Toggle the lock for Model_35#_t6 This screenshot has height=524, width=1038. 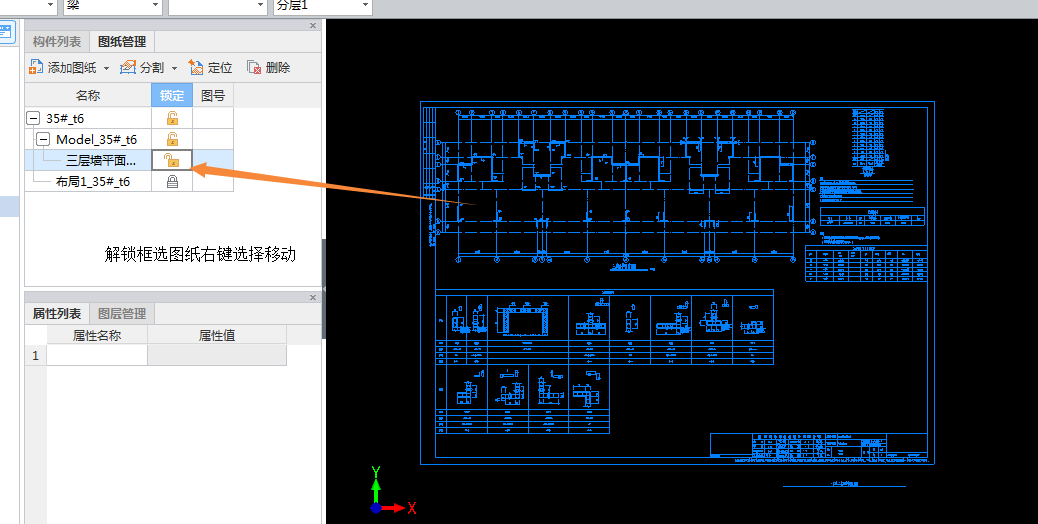pyautogui.click(x=172, y=140)
